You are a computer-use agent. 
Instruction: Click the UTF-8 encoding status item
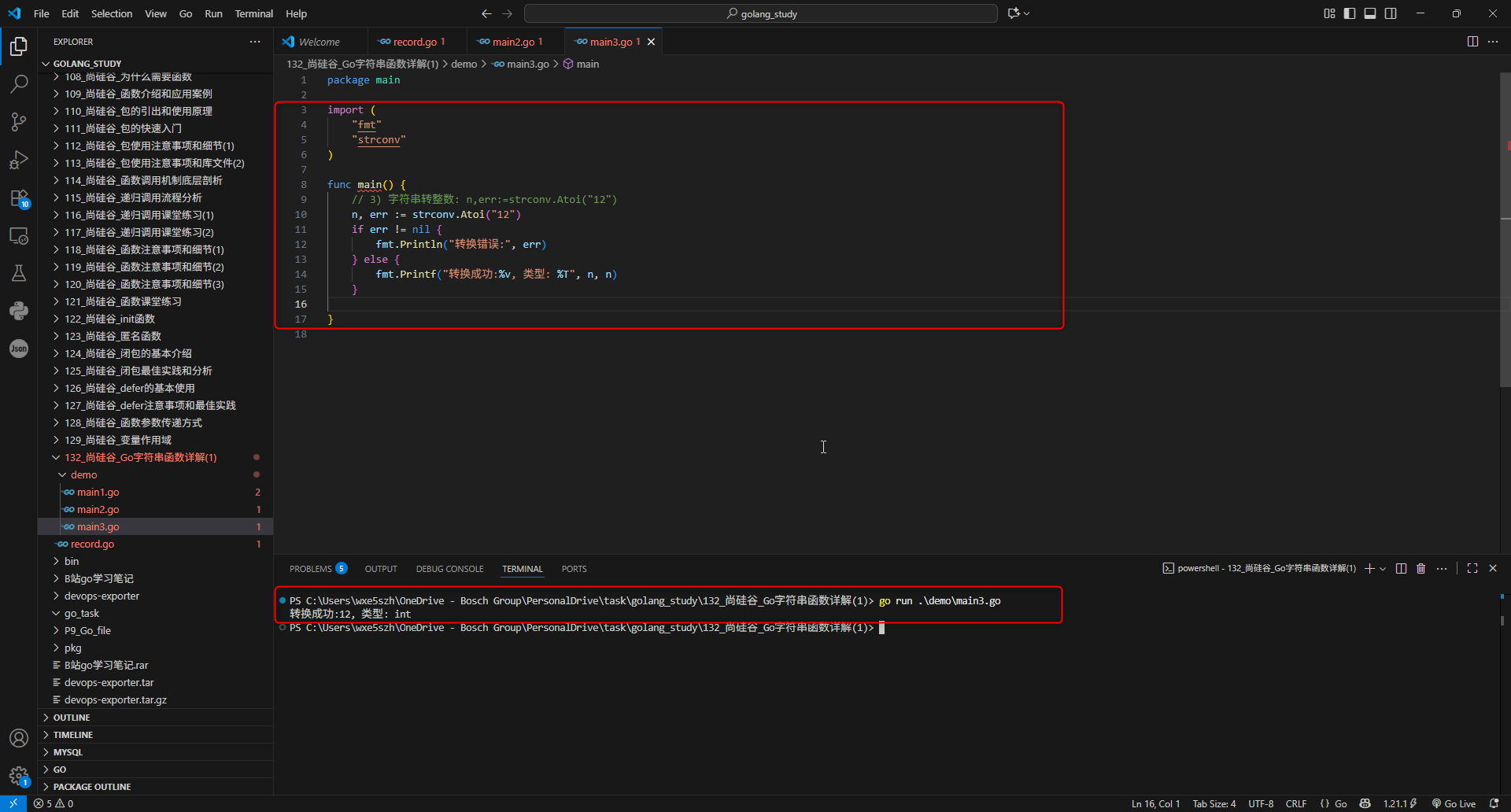1261,803
